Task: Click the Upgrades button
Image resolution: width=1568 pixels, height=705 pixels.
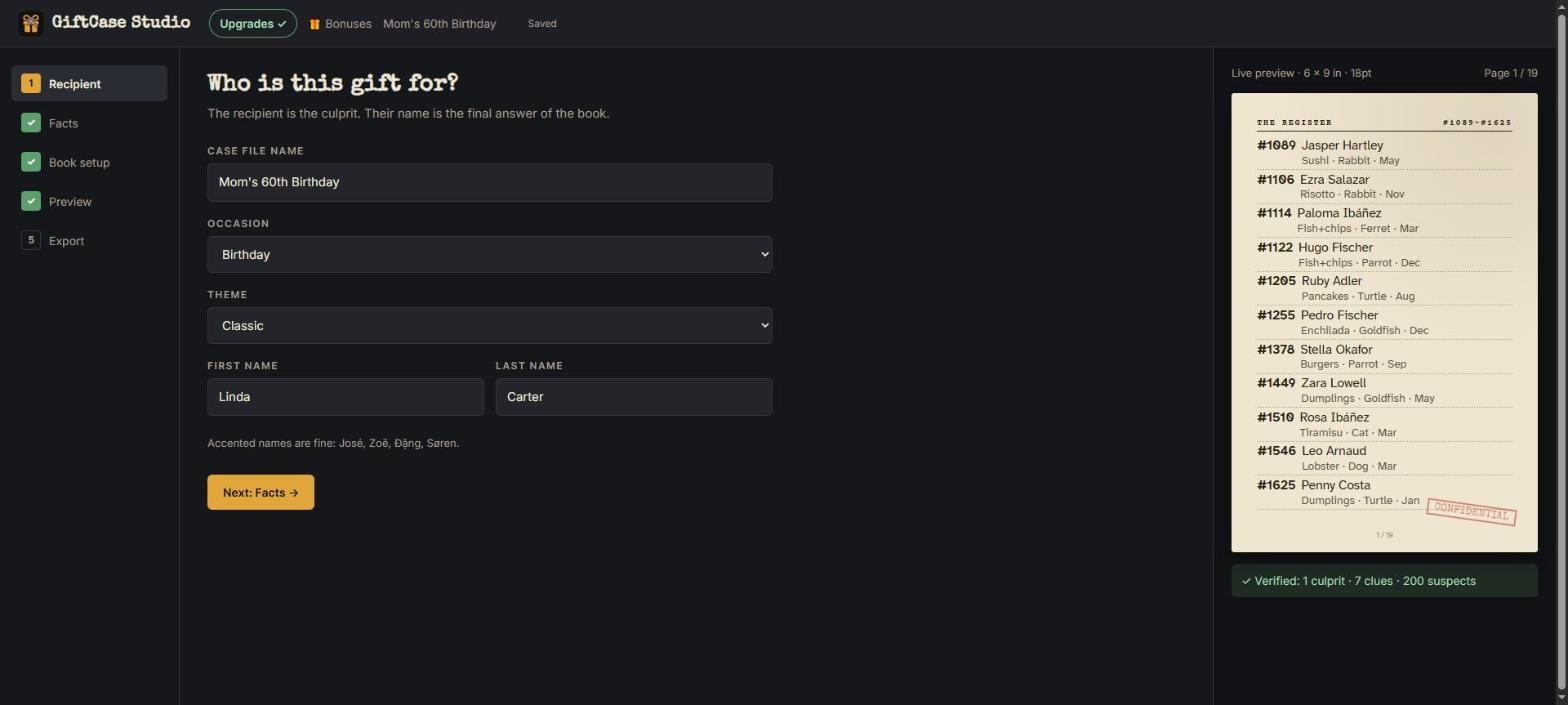Action: tap(253, 23)
